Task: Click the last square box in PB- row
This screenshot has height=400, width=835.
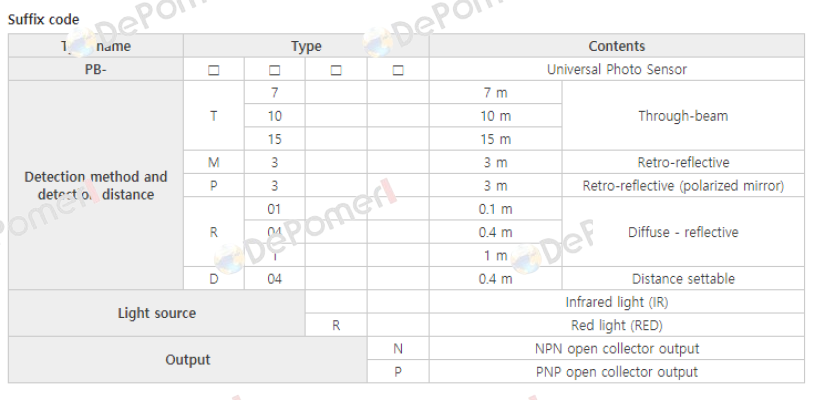Action: tap(398, 70)
